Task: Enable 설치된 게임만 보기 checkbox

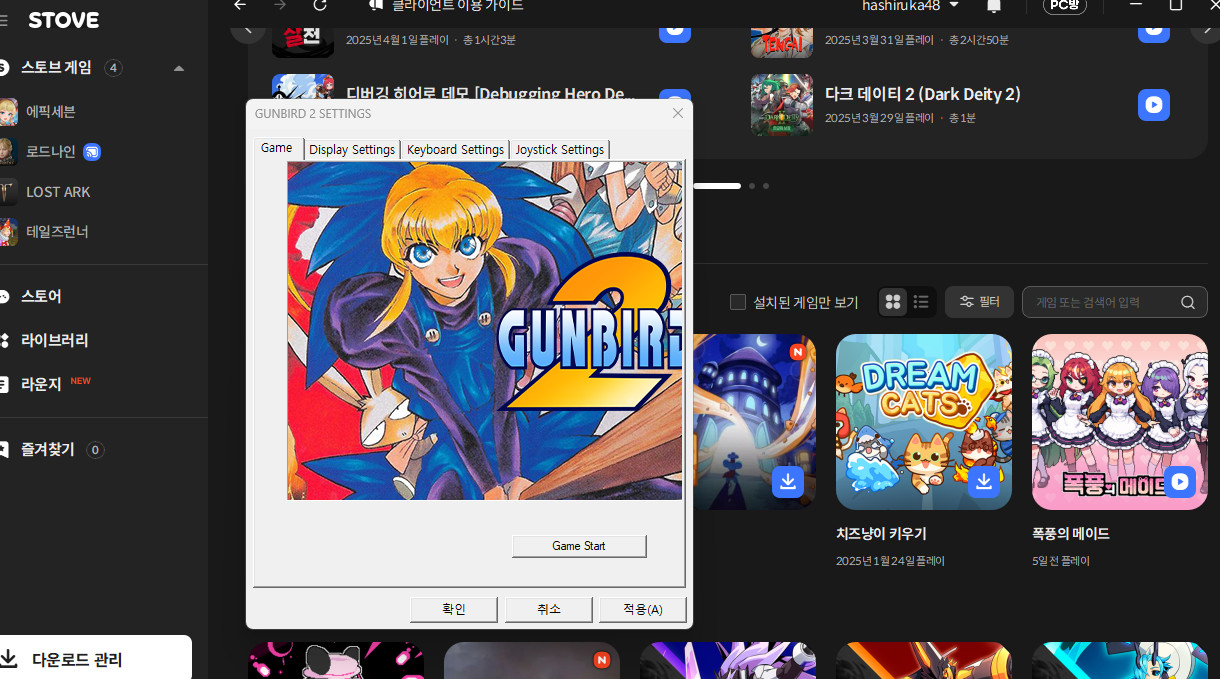Action: click(x=738, y=302)
